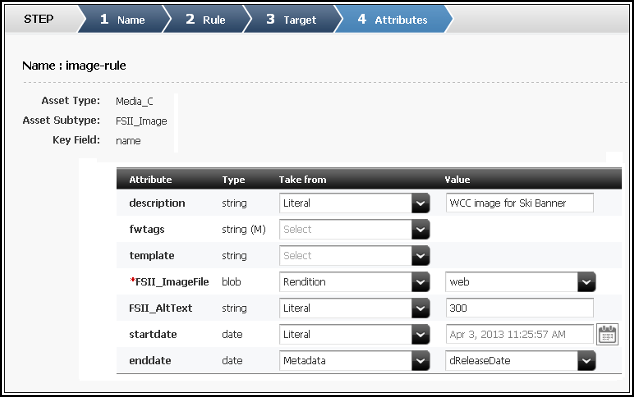This screenshot has width=634, height=397.
Task: Go to step 1 Name
Action: pos(122,19)
